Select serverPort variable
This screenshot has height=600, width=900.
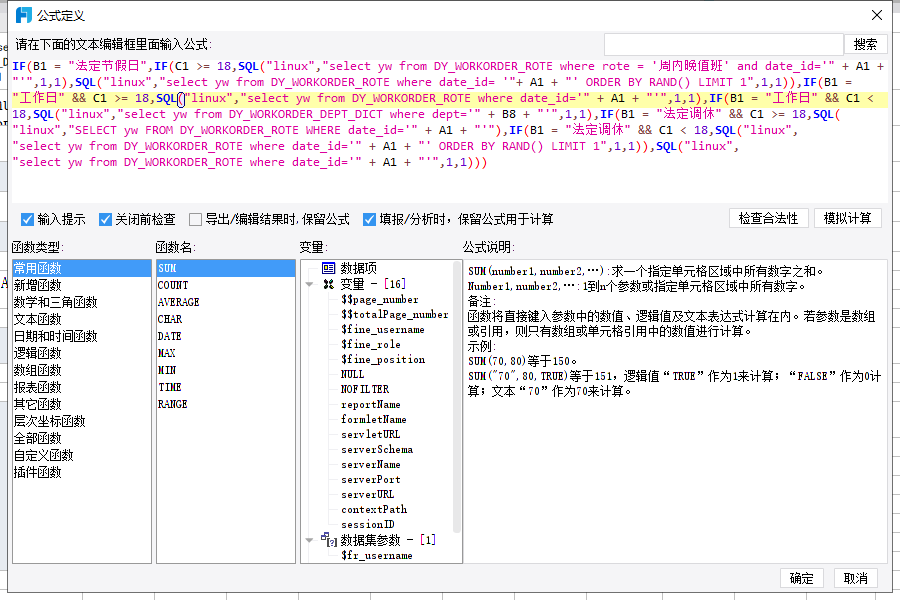click(x=371, y=479)
